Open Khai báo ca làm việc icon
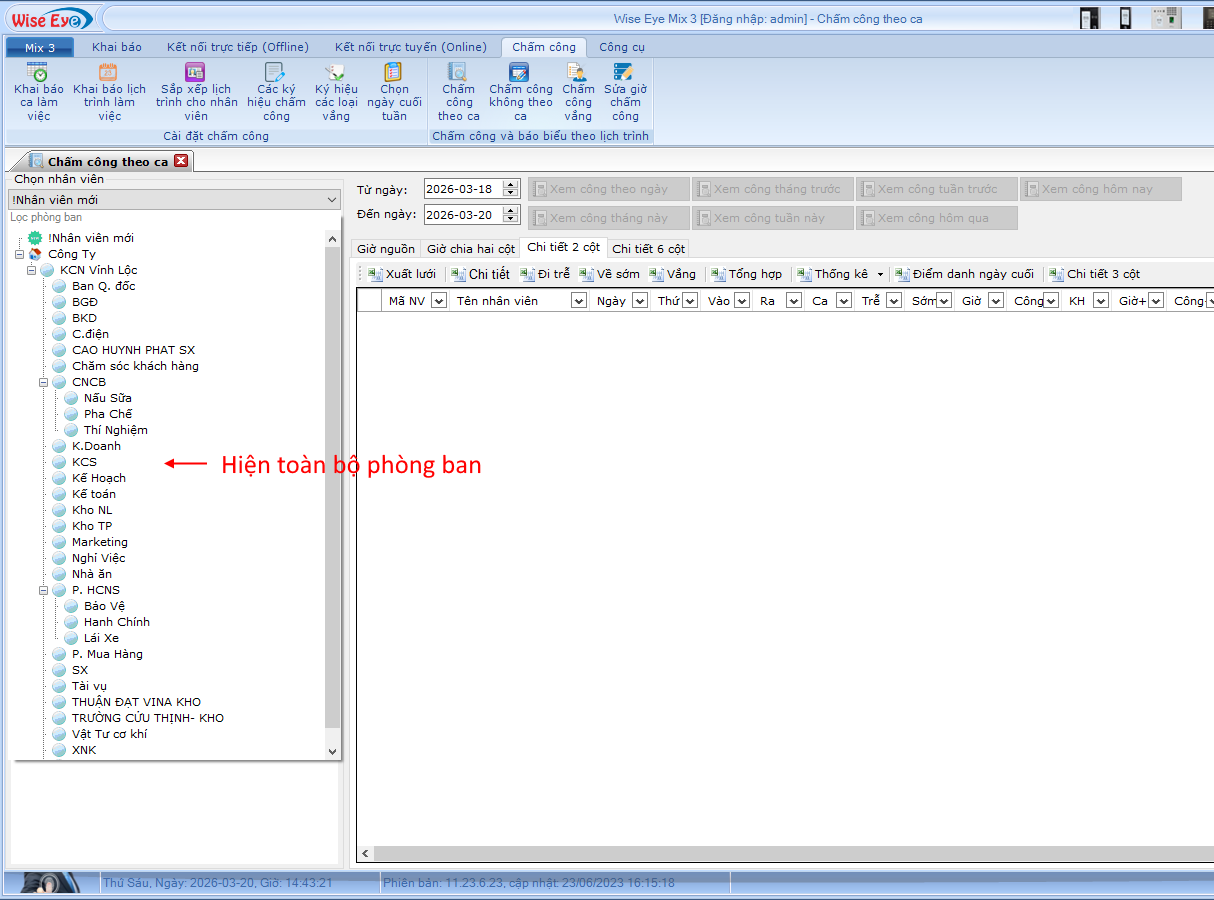 38,73
